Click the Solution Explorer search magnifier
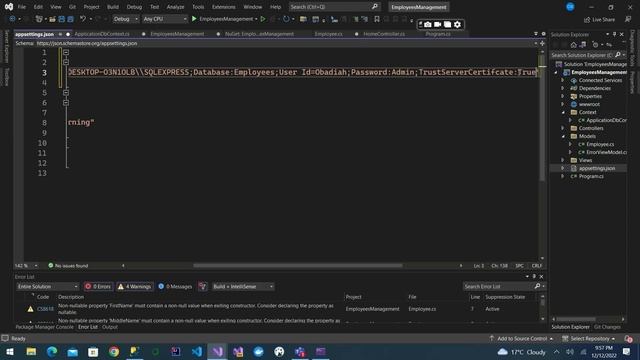 tap(618, 55)
